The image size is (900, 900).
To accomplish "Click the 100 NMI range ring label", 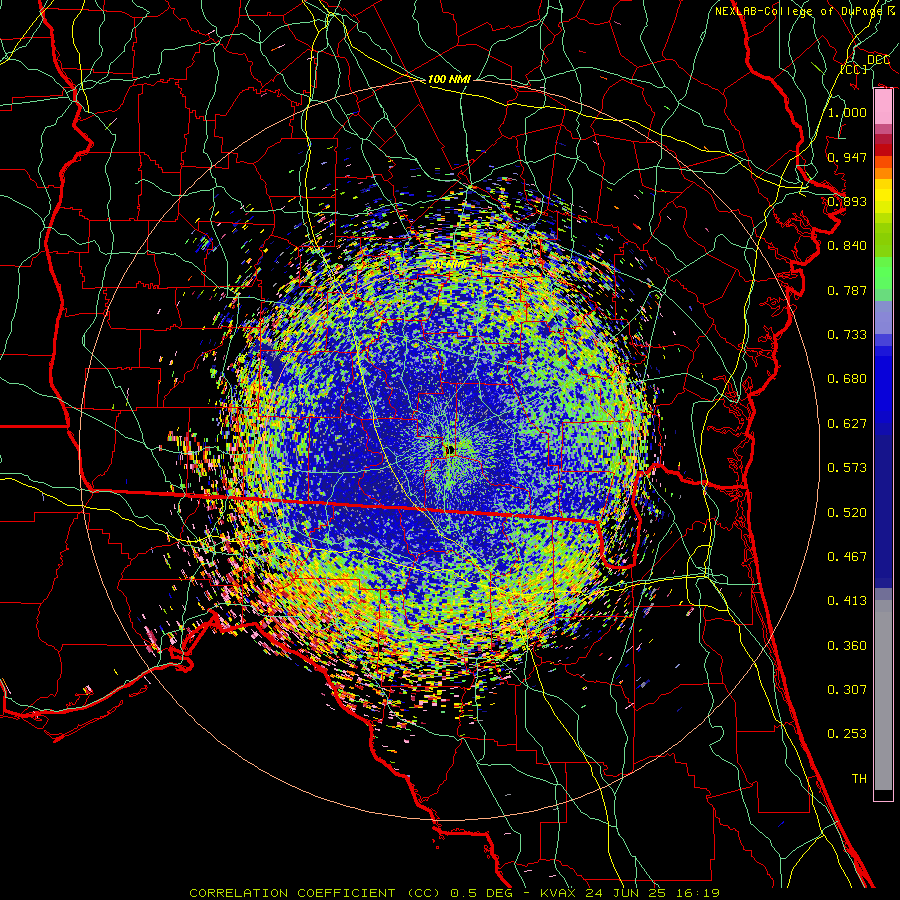I will point(449,79).
